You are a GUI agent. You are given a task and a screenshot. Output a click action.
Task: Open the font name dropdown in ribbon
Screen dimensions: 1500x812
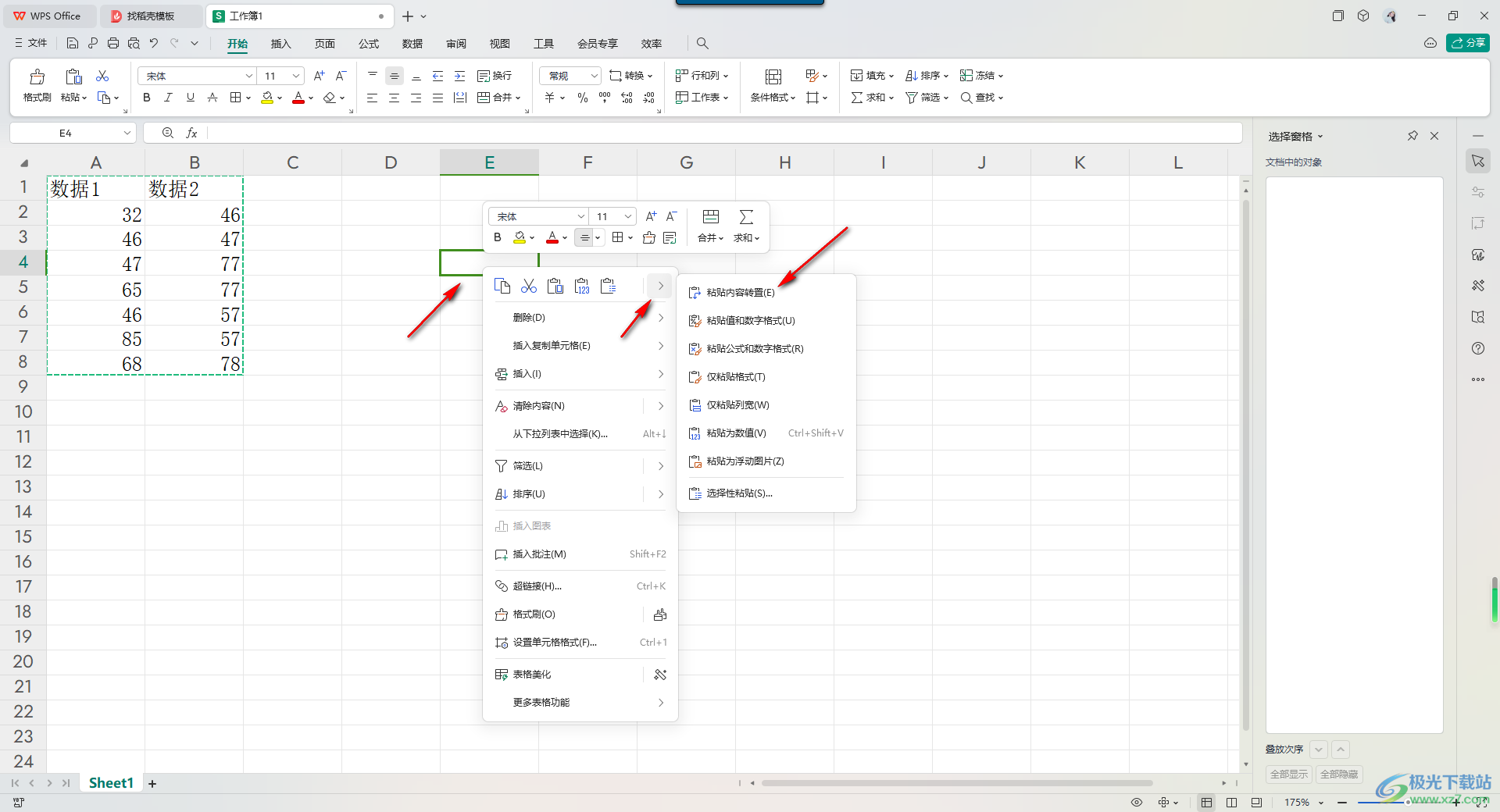point(249,76)
